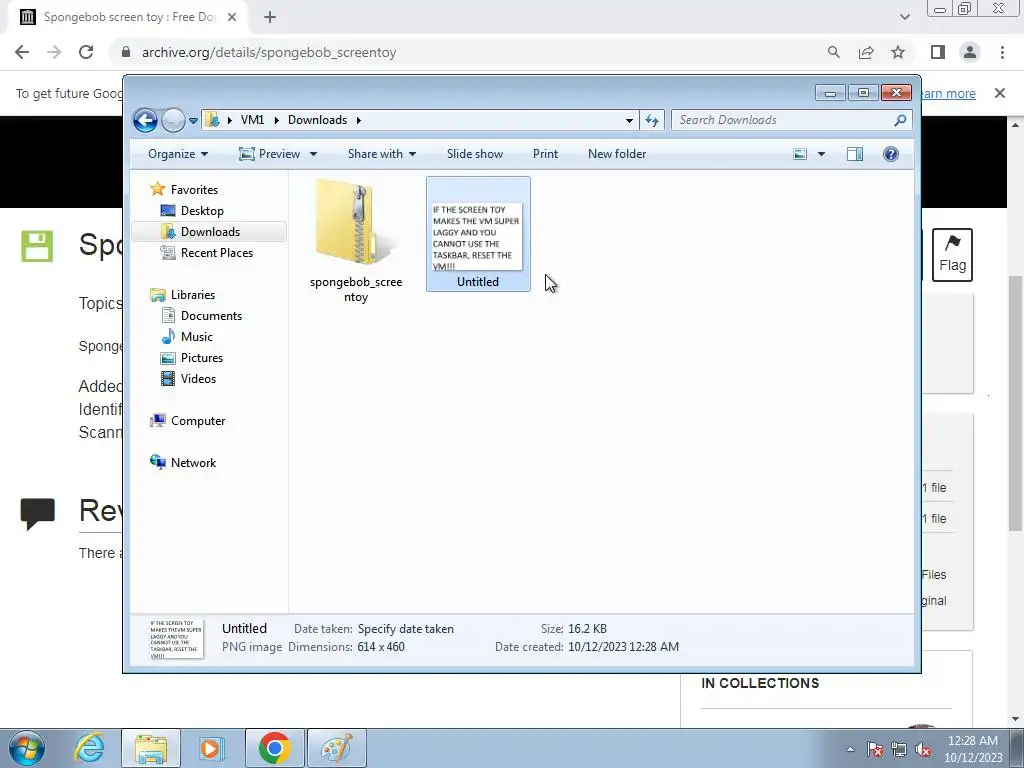Image resolution: width=1024 pixels, height=768 pixels.
Task: Open the Pictures library
Action: (x=202, y=358)
